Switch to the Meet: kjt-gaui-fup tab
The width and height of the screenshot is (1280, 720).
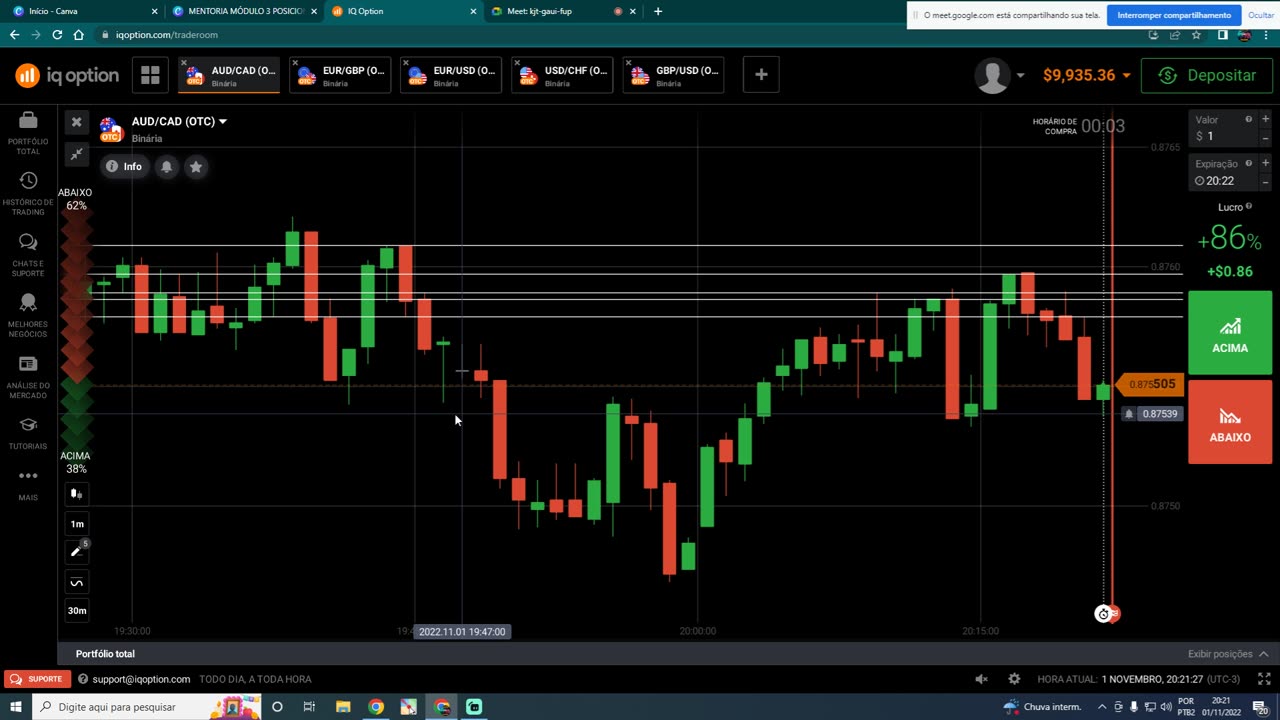(562, 11)
